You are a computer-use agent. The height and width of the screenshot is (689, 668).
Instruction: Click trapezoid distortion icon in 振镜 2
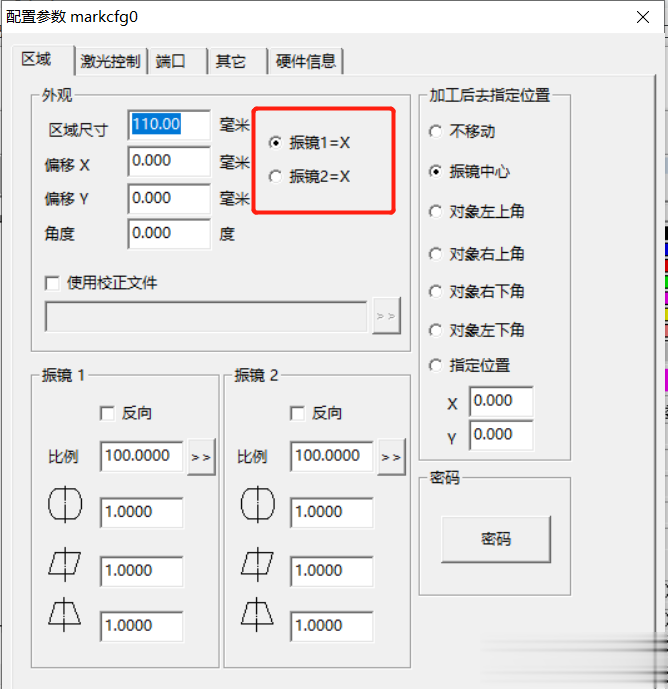pos(257,614)
